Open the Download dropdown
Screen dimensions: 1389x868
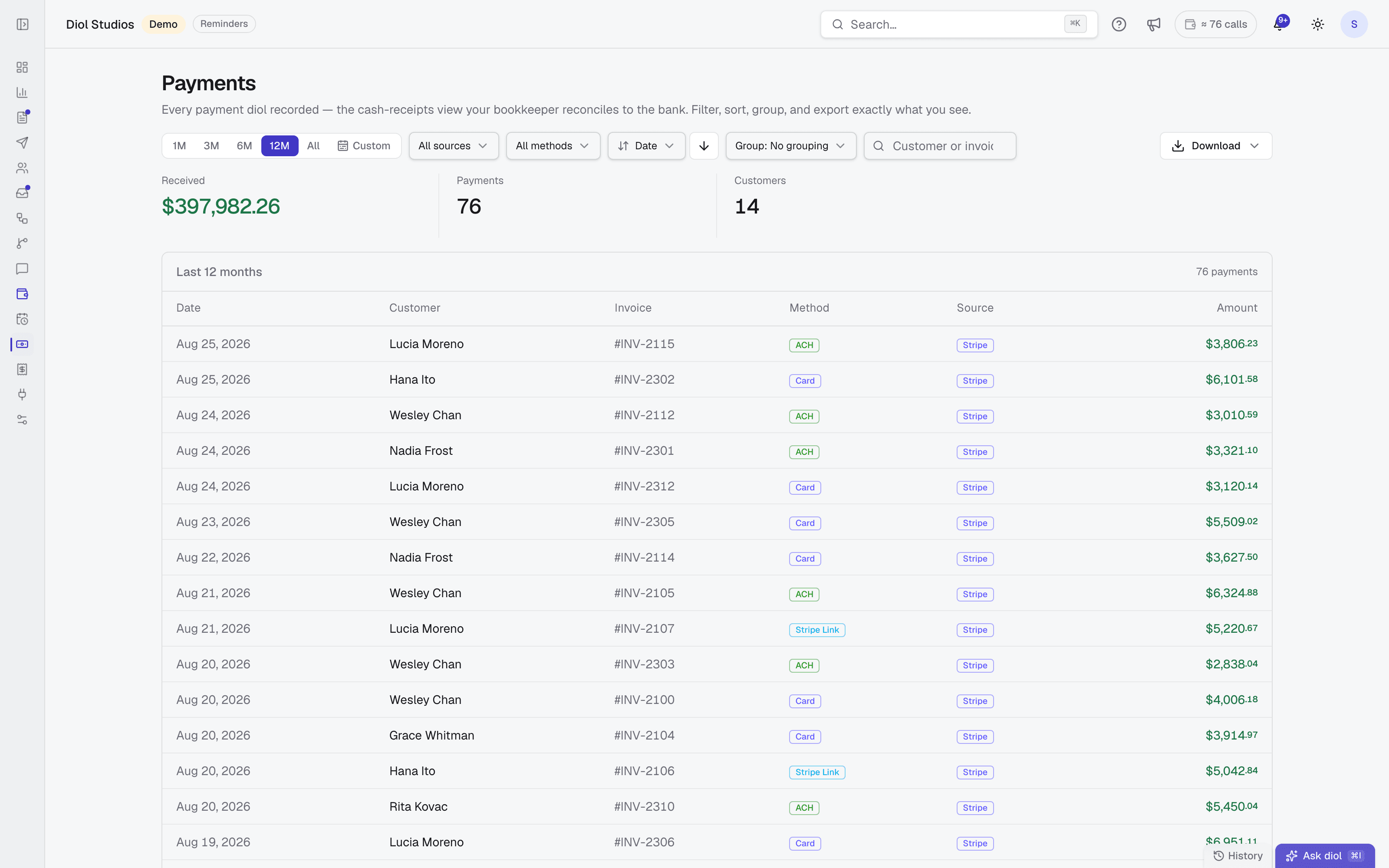[1216, 146]
